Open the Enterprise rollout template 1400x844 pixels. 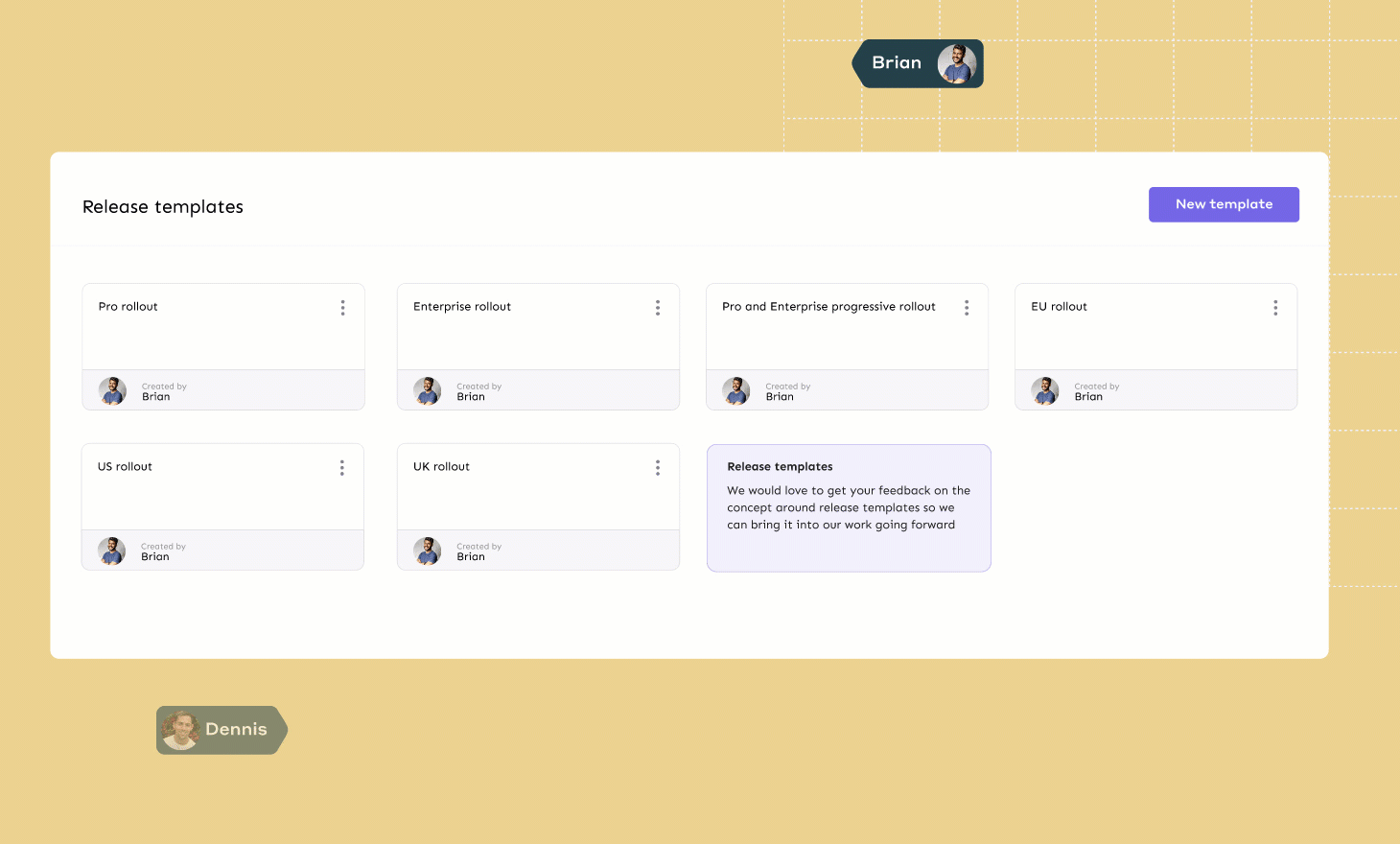462,307
